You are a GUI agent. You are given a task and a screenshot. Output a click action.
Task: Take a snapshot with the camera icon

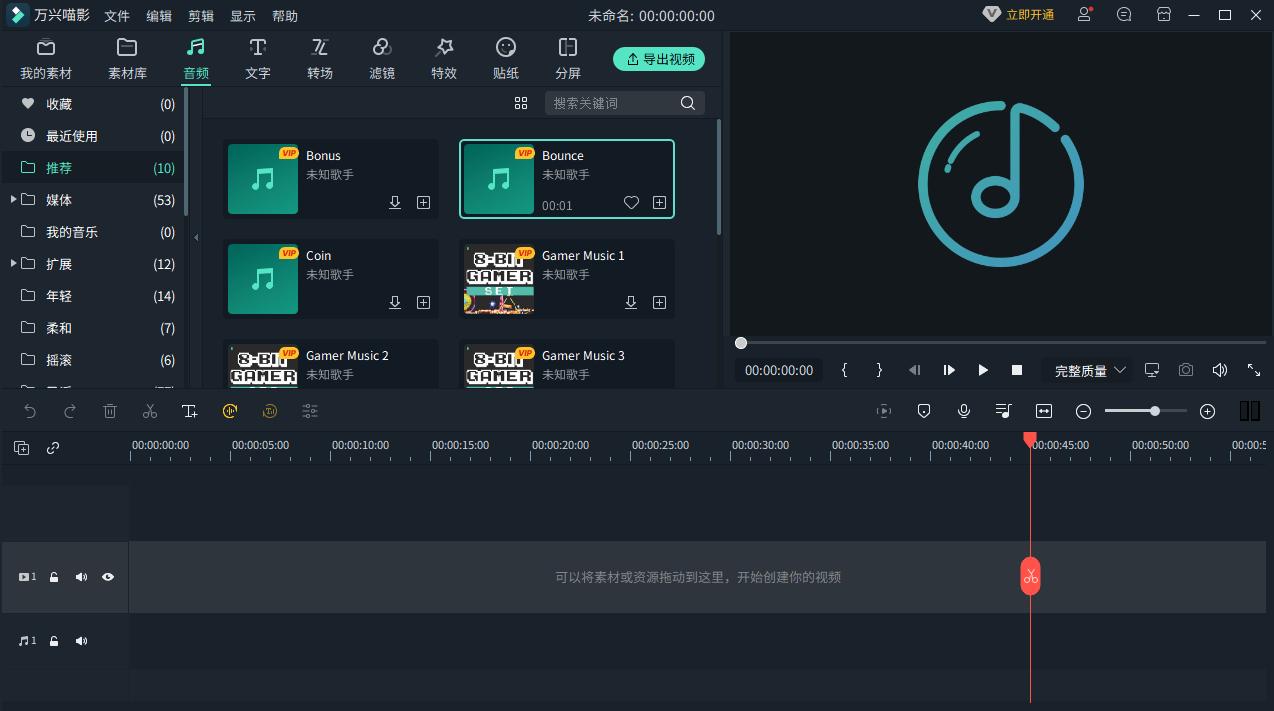(1186, 370)
